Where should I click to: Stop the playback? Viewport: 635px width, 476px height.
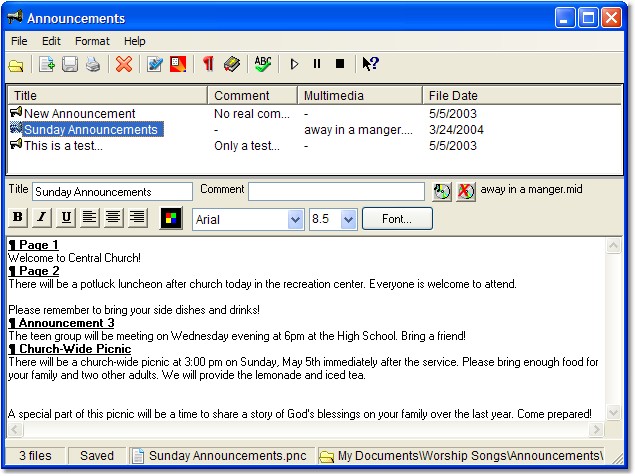tap(340, 64)
